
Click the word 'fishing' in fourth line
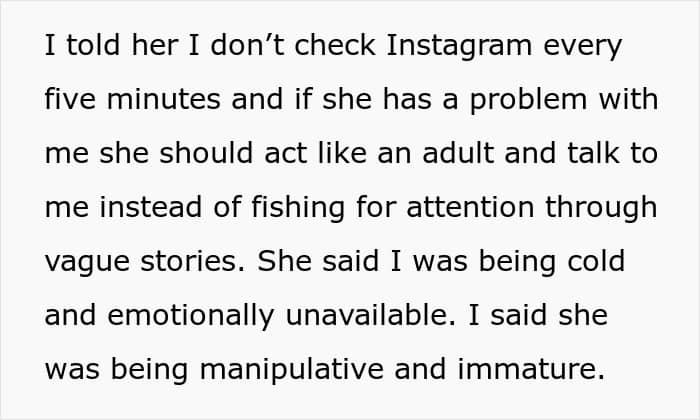pos(298,208)
